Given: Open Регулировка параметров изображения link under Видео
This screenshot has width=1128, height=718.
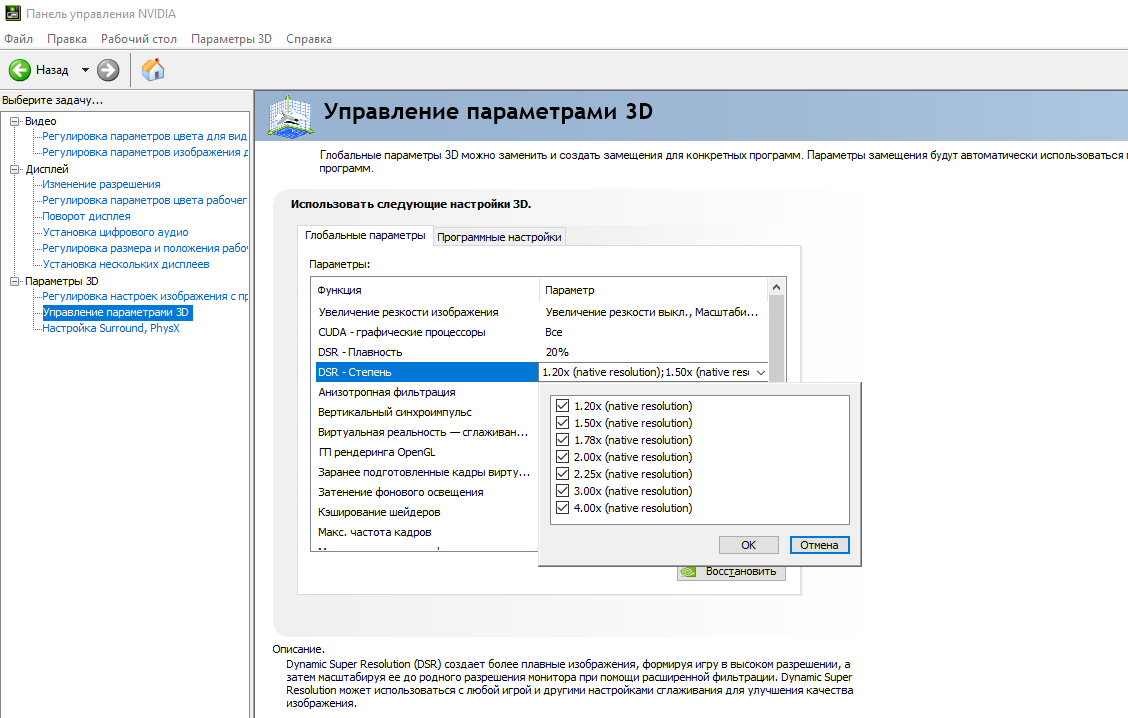Looking at the screenshot, I should point(144,152).
